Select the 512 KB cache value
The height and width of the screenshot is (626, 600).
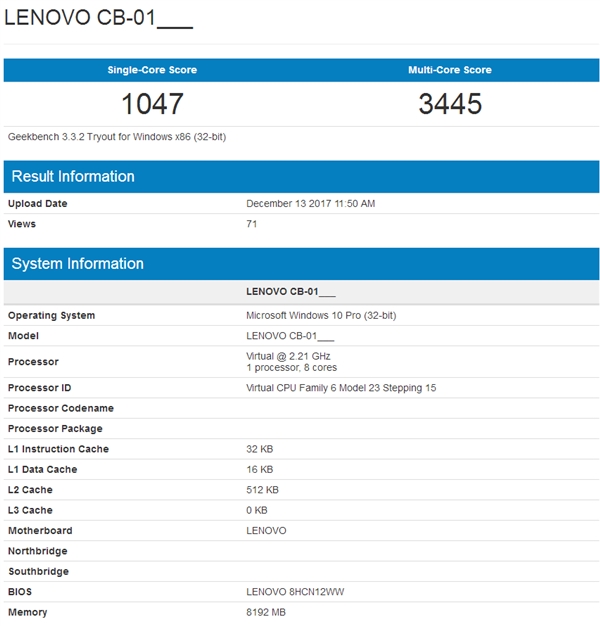262,490
